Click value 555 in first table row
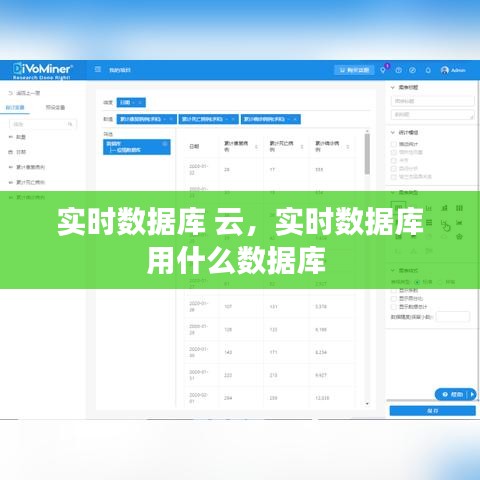Viewport: 480px width, 480px height. click(x=319, y=170)
